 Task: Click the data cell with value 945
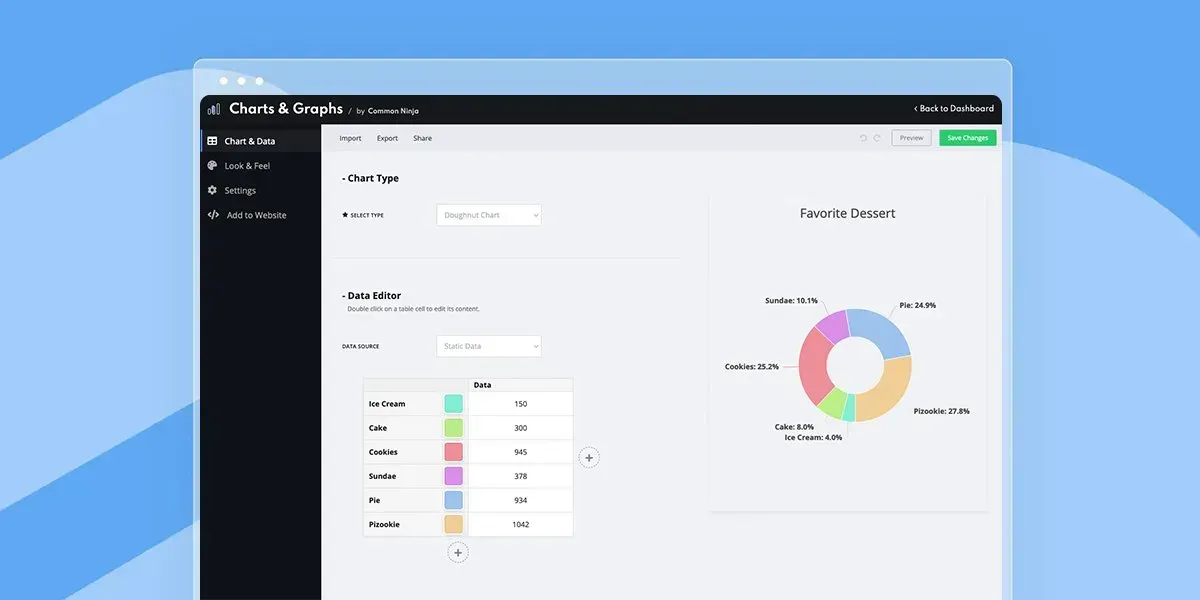tap(521, 452)
